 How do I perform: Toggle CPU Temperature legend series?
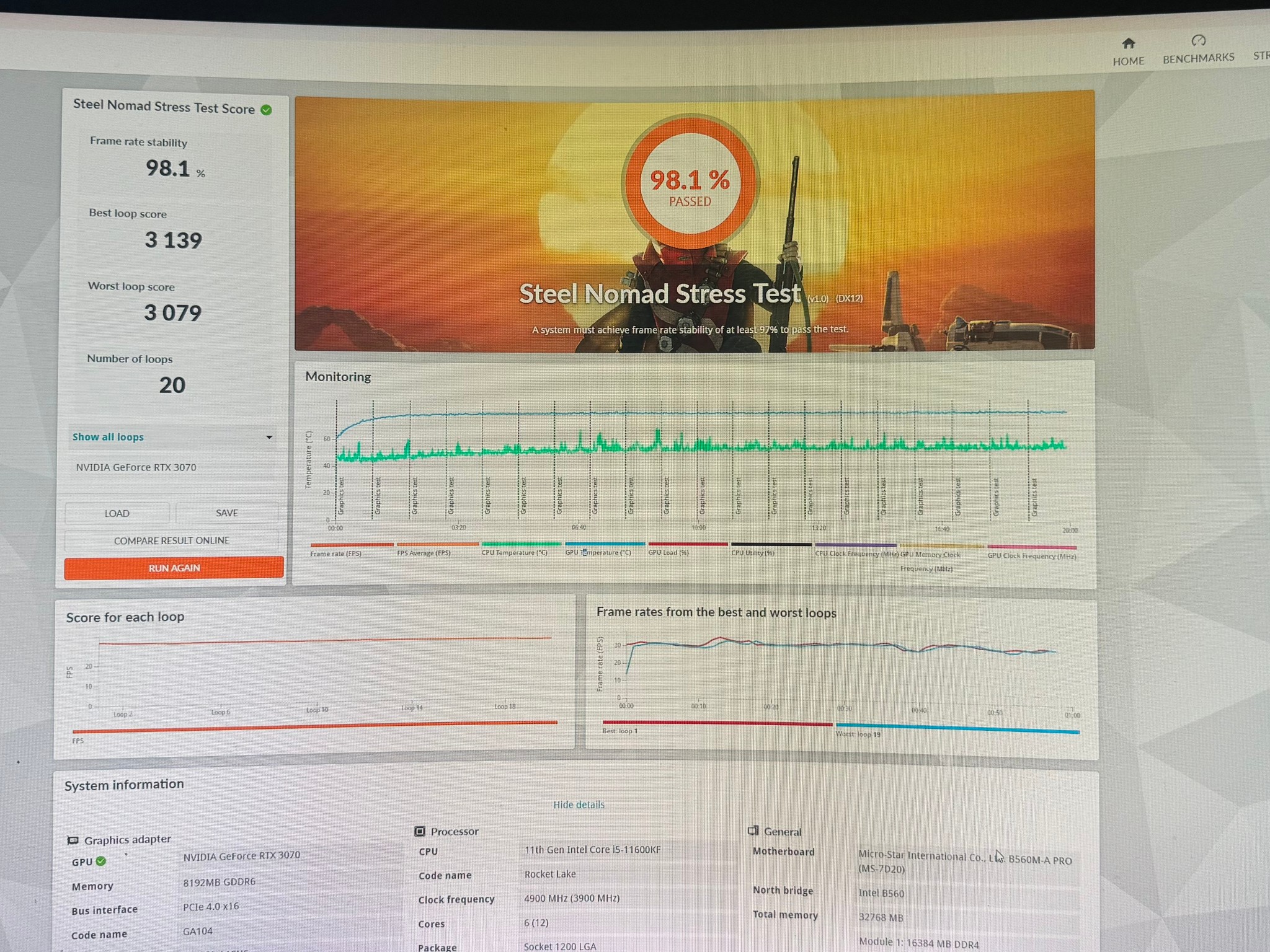(x=514, y=552)
